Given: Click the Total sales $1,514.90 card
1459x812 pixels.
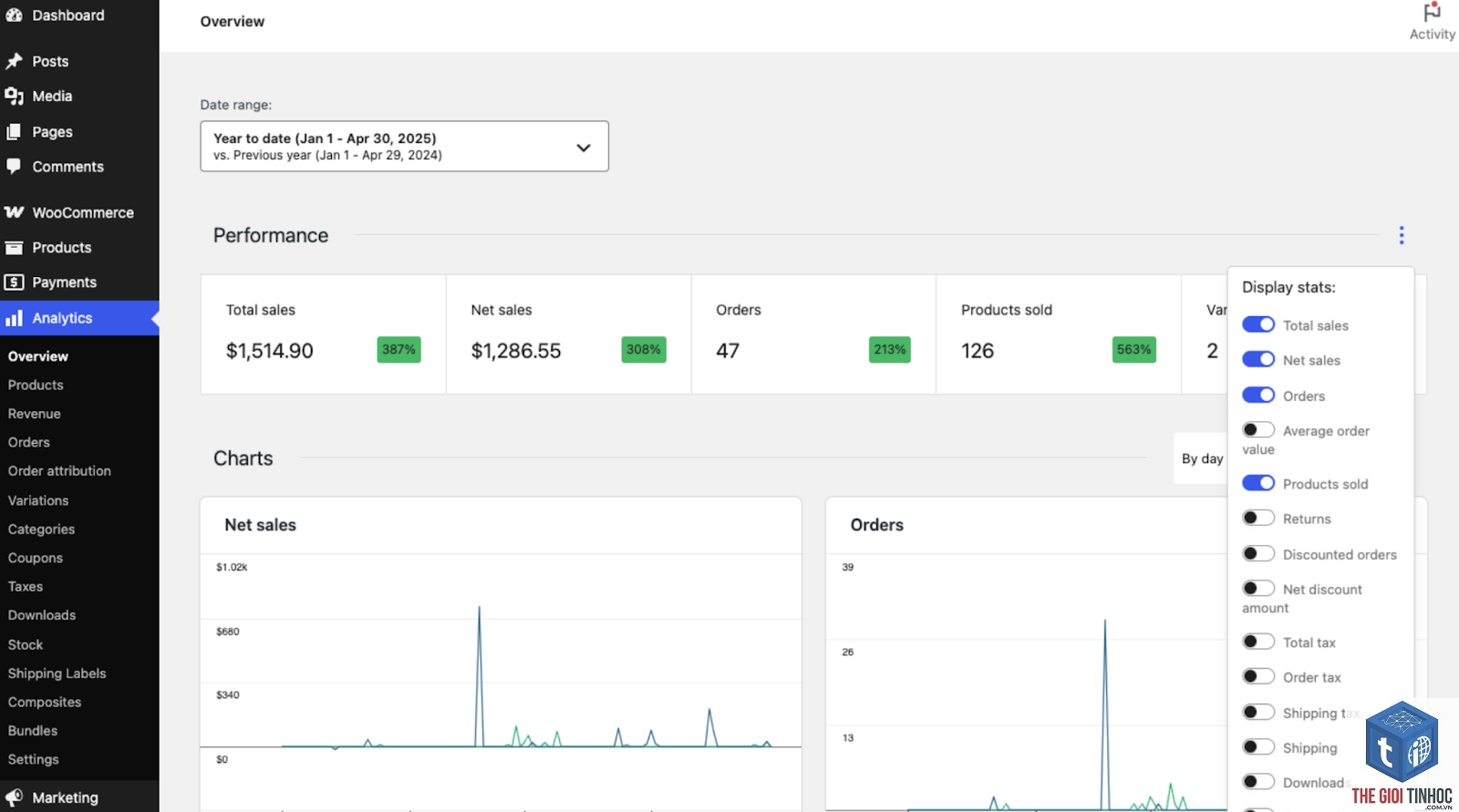Looking at the screenshot, I should click(323, 334).
